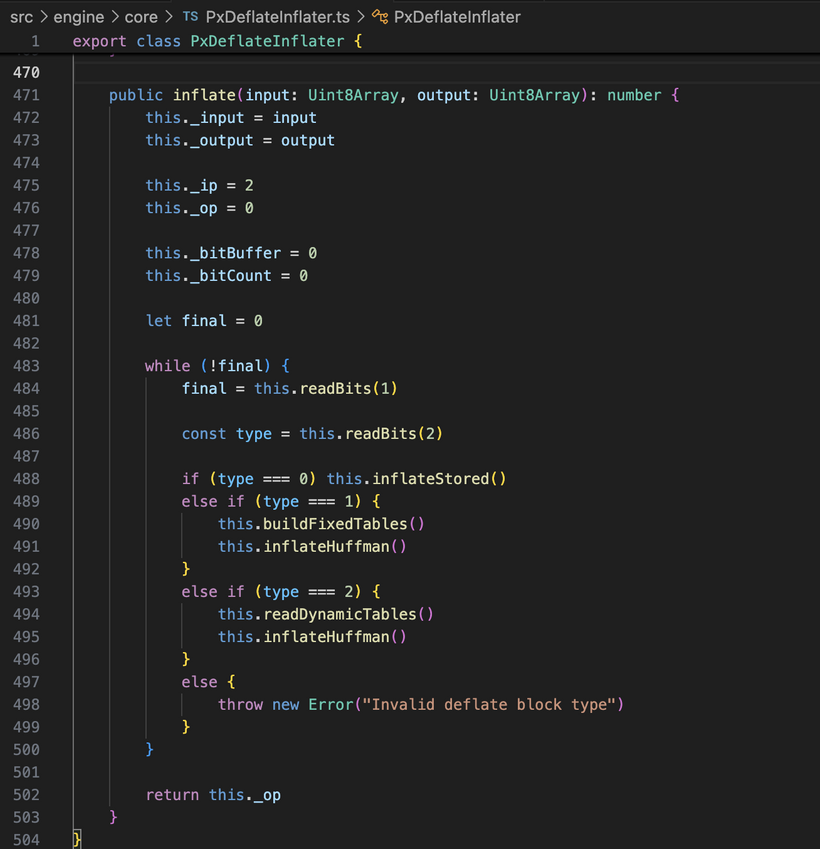820x849 pixels.
Task: Expand the engine breadcrumb folder
Action: tap(79, 17)
